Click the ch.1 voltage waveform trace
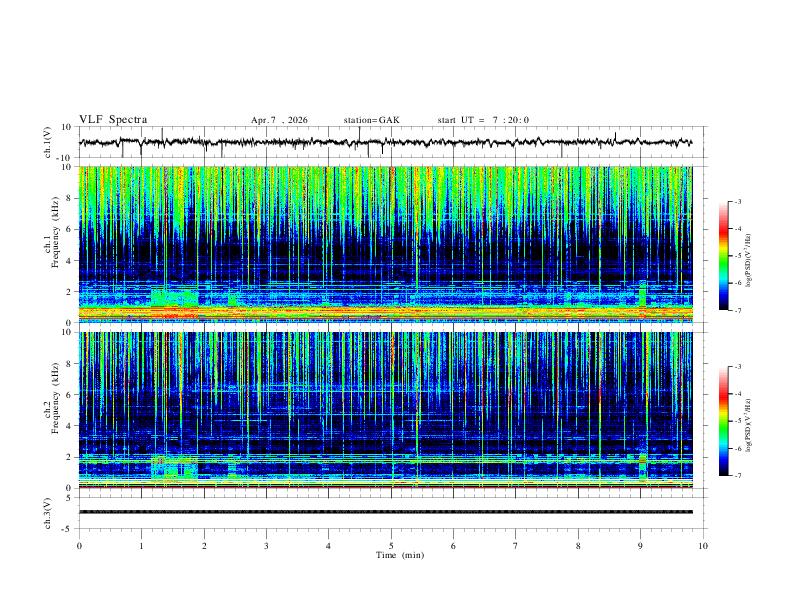Viewport: 792px width, 612px height. tap(385, 142)
